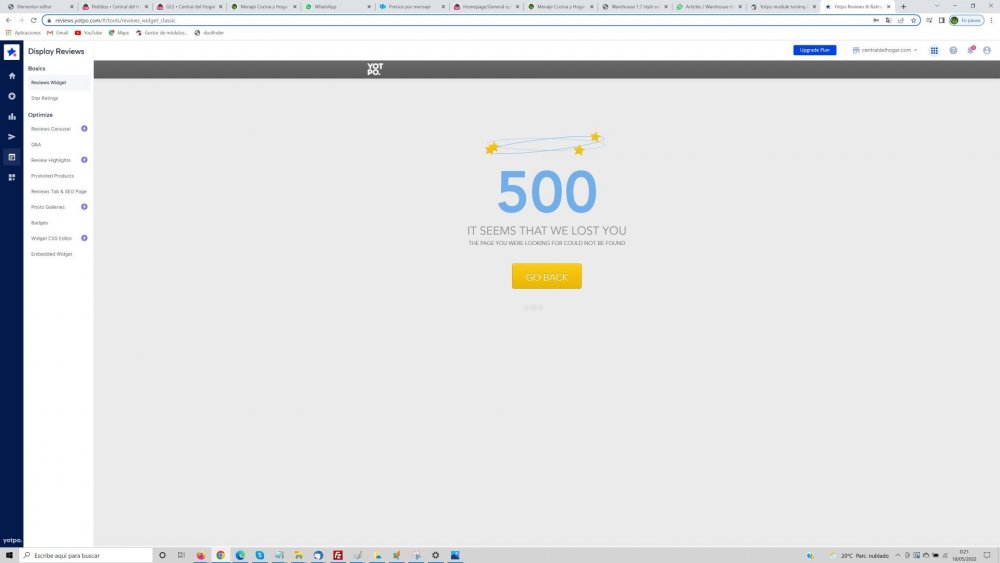This screenshot has width=1000, height=563.
Task: Open the Maps bookmark
Action: 119,33
